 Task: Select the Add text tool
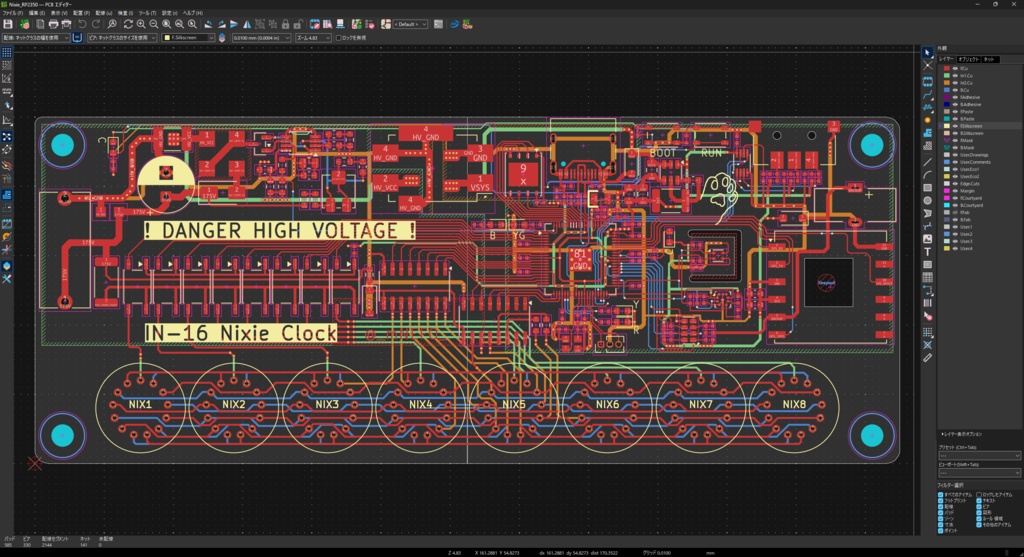tap(927, 252)
